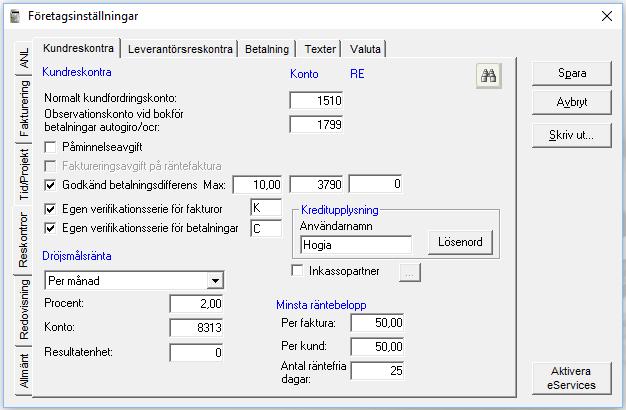This screenshot has width=626, height=410.
Task: Close the Företagsinställningar dialog
Action: coord(607,16)
